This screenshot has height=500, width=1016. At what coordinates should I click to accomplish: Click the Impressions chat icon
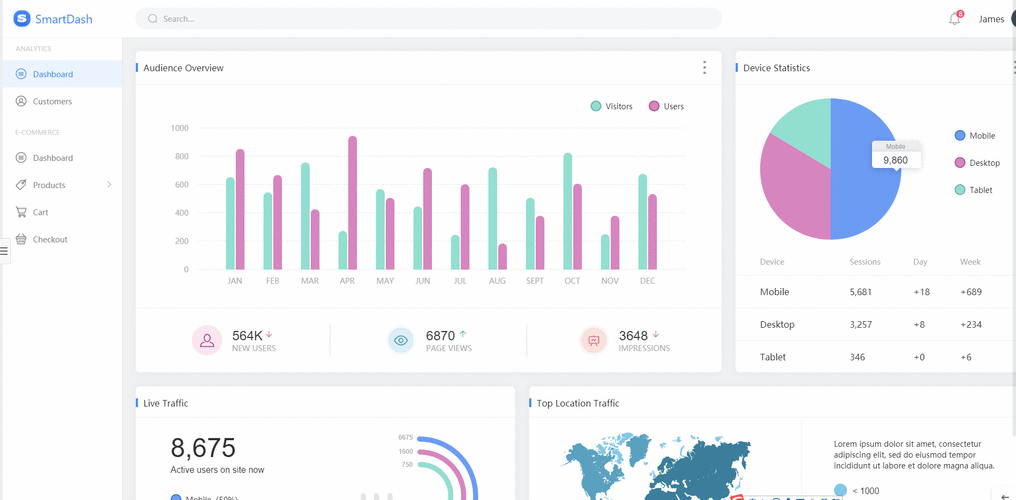point(594,340)
